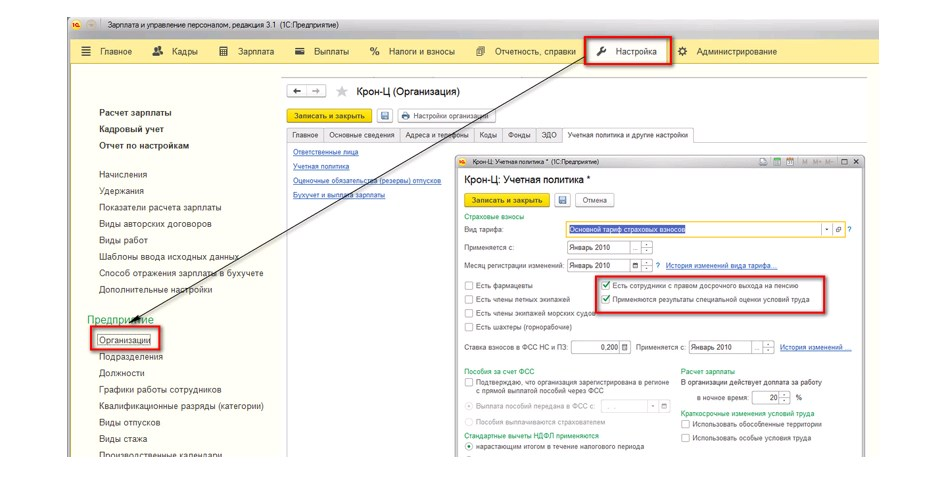The image size is (929, 501).
Task: Click spinner arrows of Месяц регистрации изменений field
Action: pos(647,266)
